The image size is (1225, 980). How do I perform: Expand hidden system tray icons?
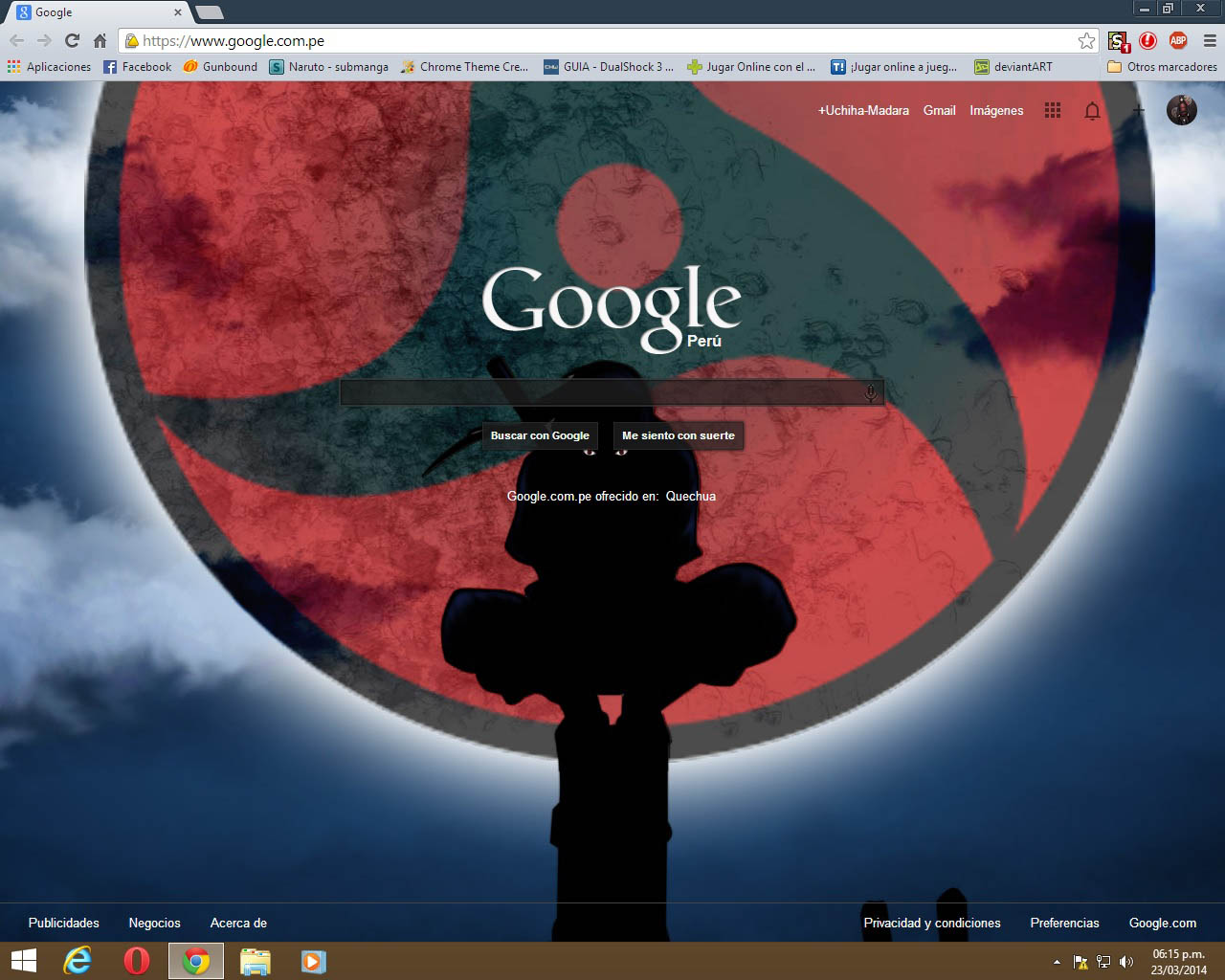coord(1057,961)
